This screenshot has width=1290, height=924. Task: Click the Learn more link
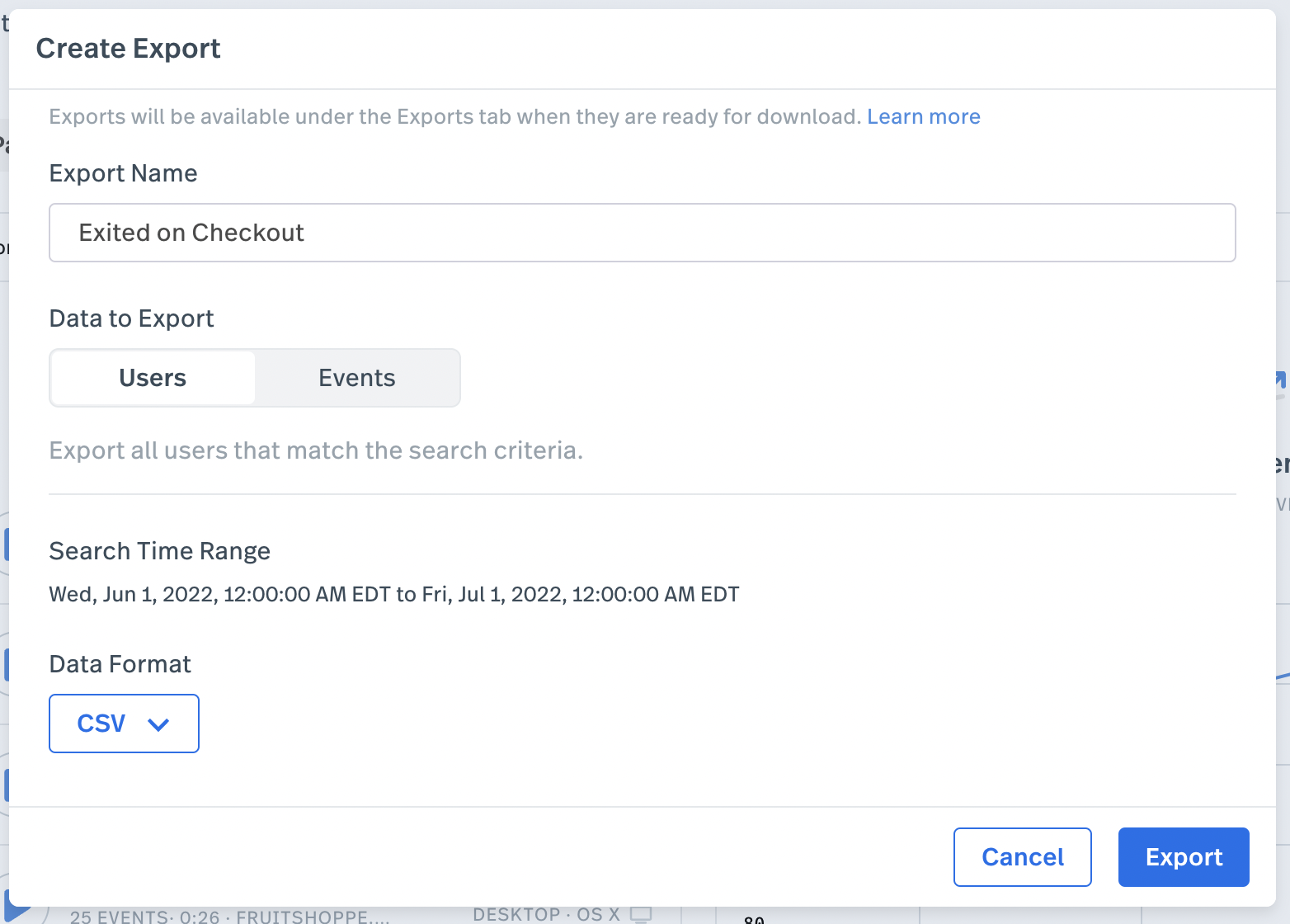[x=924, y=116]
